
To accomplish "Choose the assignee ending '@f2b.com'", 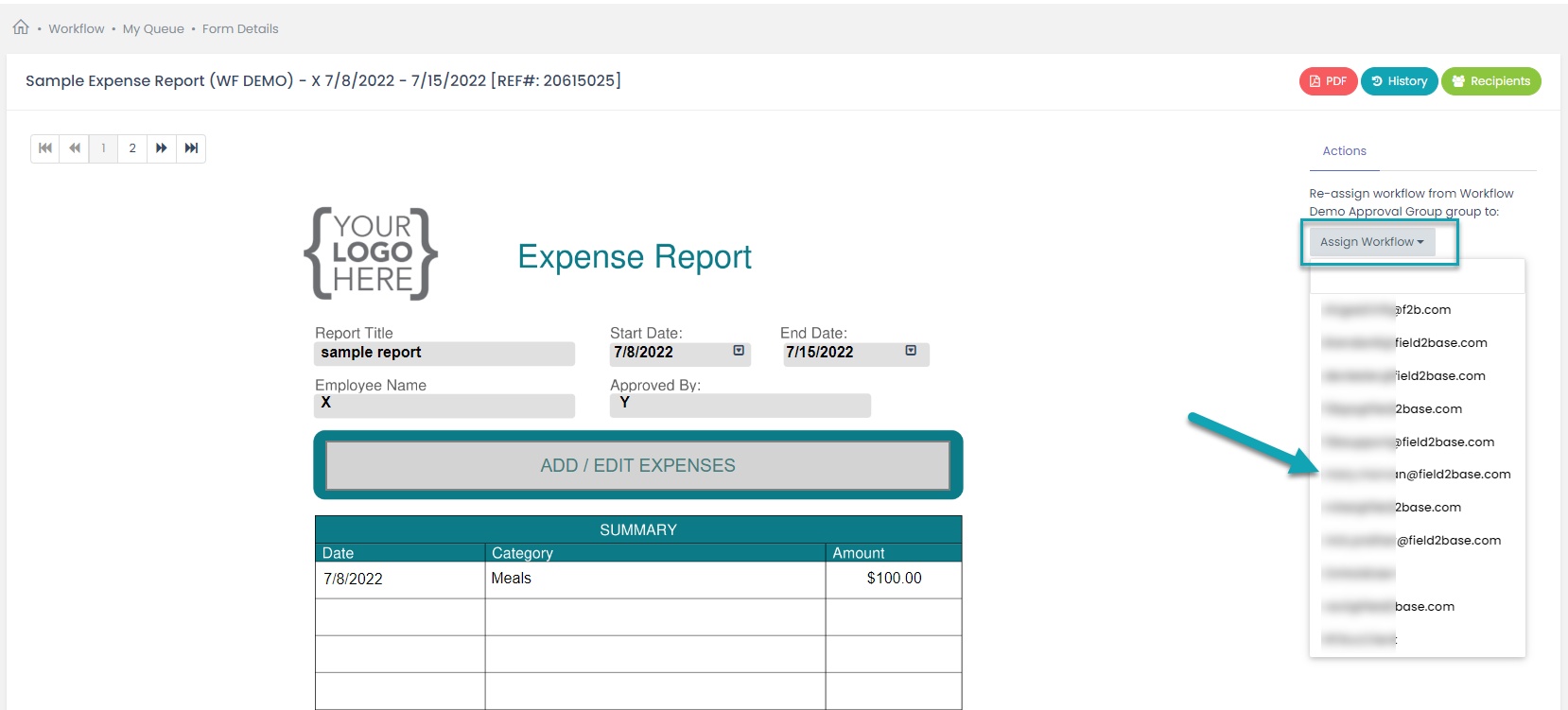I will click(x=1417, y=310).
